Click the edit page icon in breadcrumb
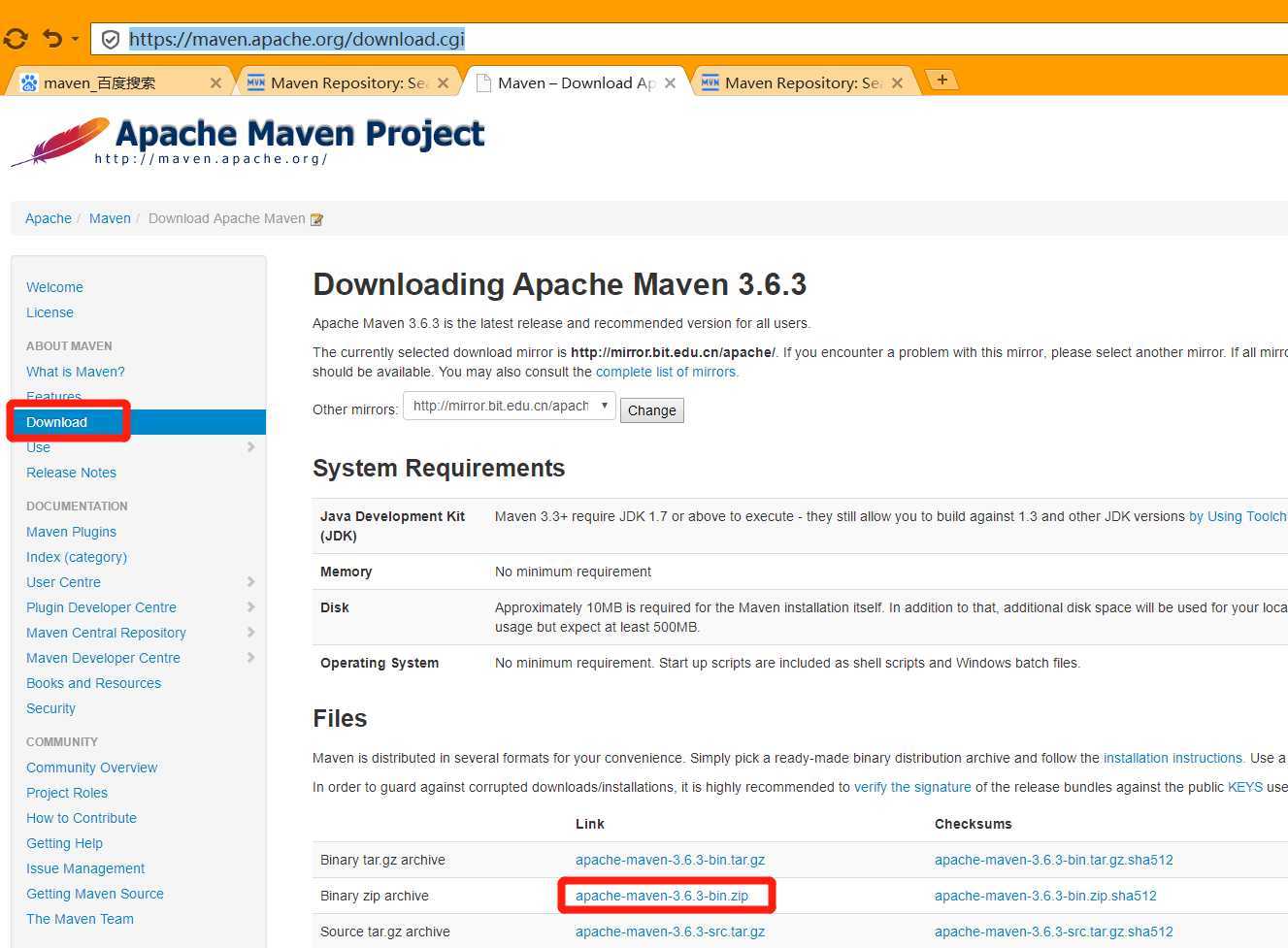The image size is (1288, 948). tap(316, 219)
